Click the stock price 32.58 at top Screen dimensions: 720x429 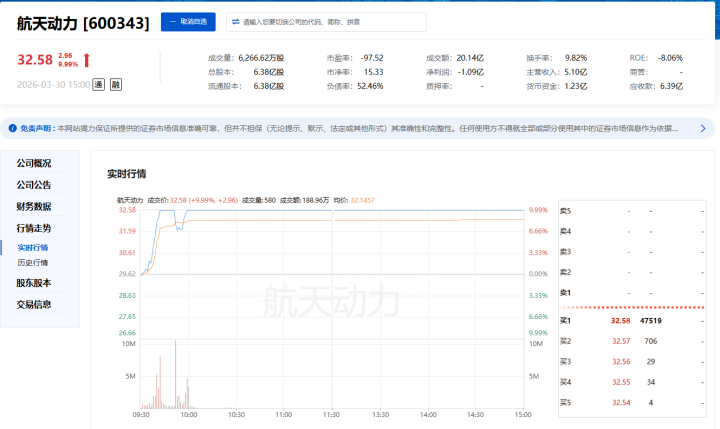coord(35,60)
